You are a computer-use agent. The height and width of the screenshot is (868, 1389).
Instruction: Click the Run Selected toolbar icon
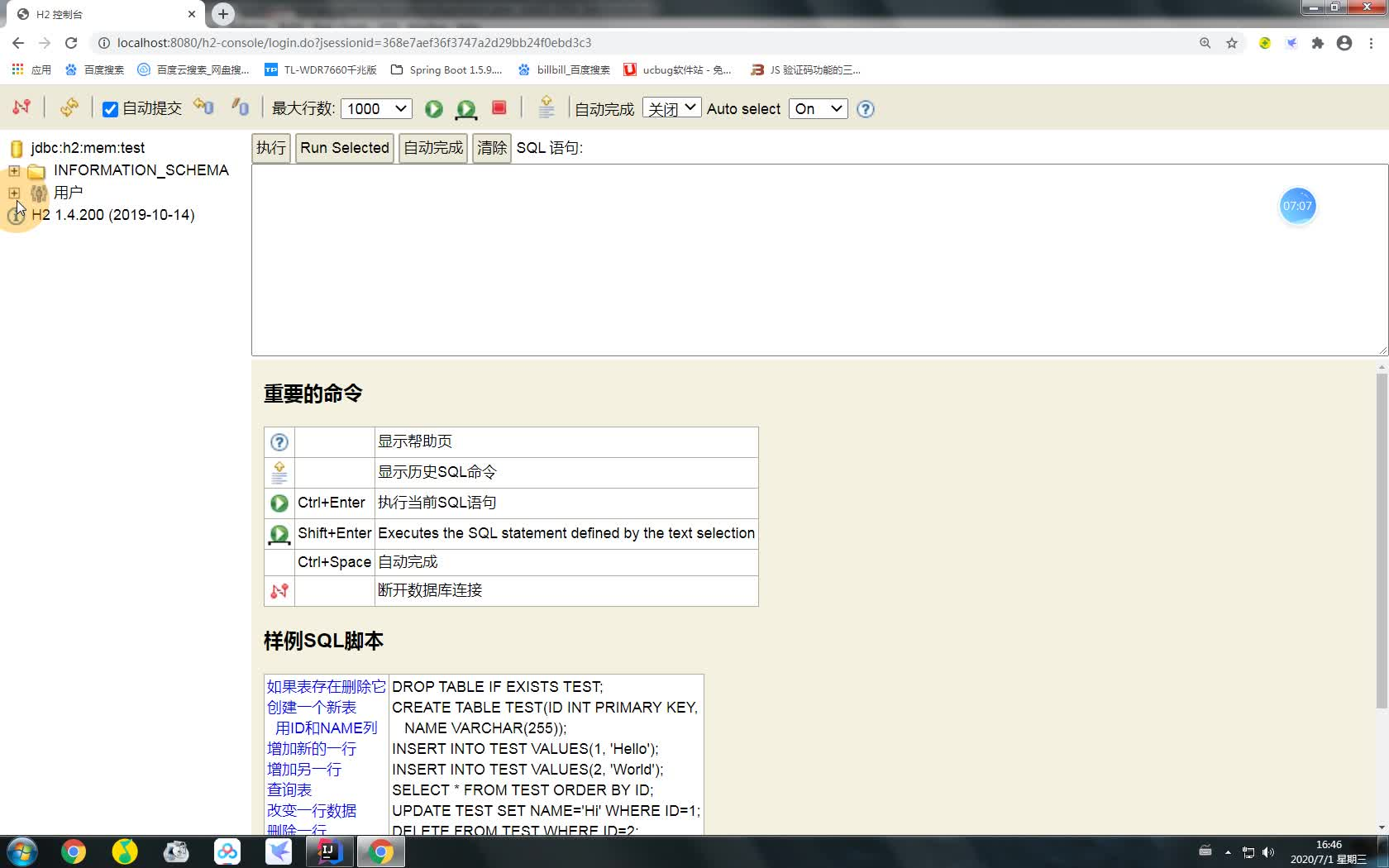(466, 108)
